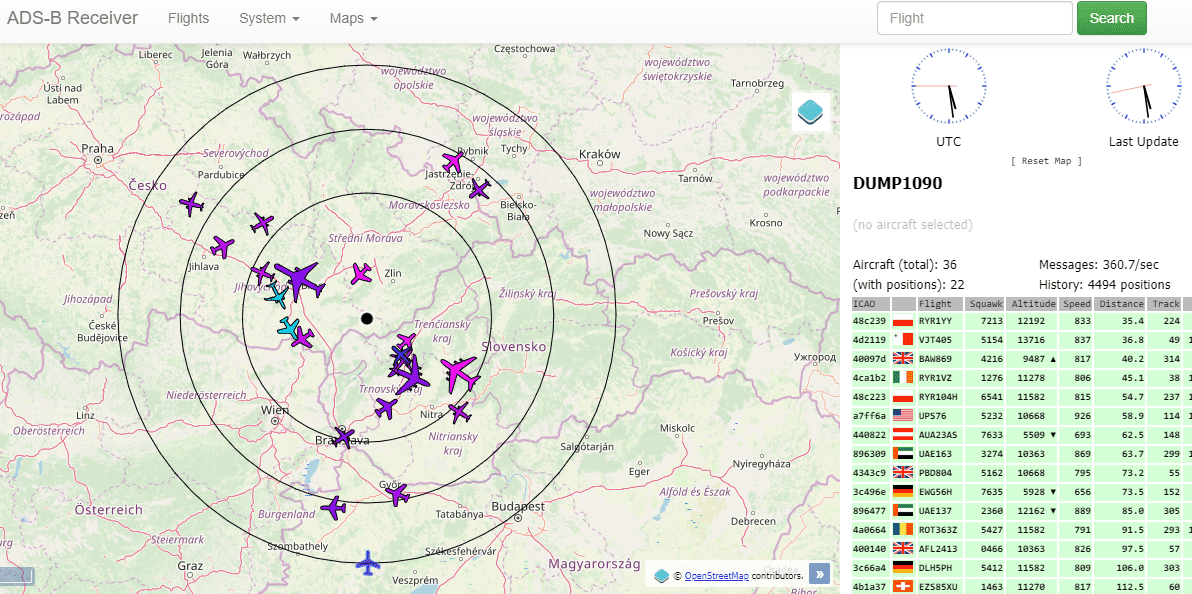Toggle sidebar with the double-arrow button

[x=819, y=574]
